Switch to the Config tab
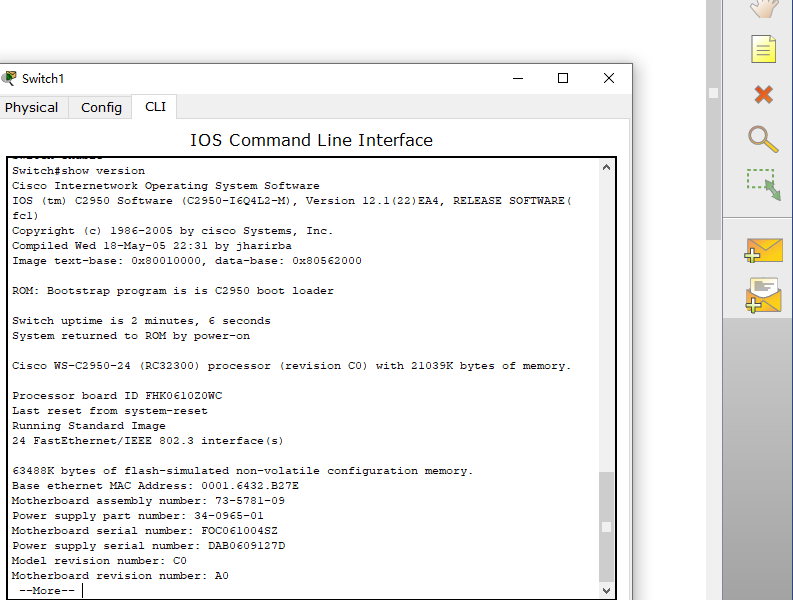 coord(101,107)
